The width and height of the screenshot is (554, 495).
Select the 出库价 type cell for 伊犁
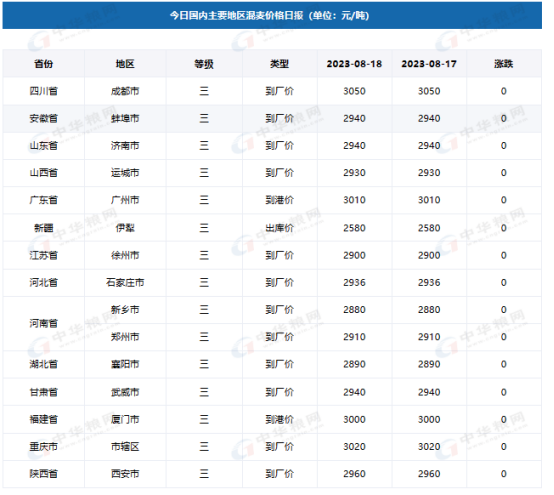pos(279,228)
